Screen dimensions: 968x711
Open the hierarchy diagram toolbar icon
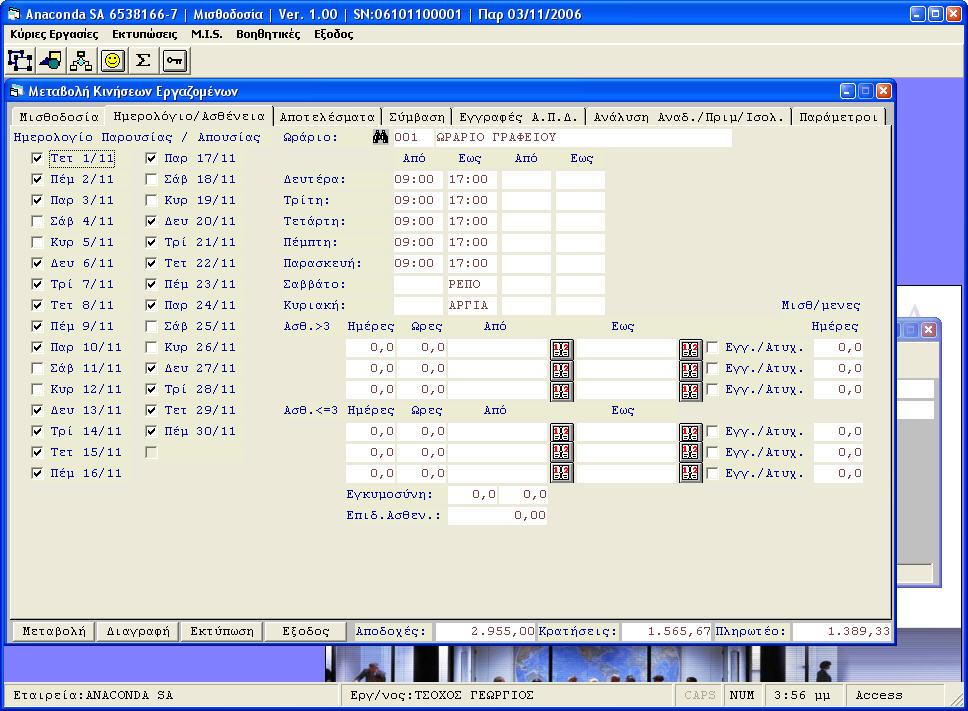point(81,60)
